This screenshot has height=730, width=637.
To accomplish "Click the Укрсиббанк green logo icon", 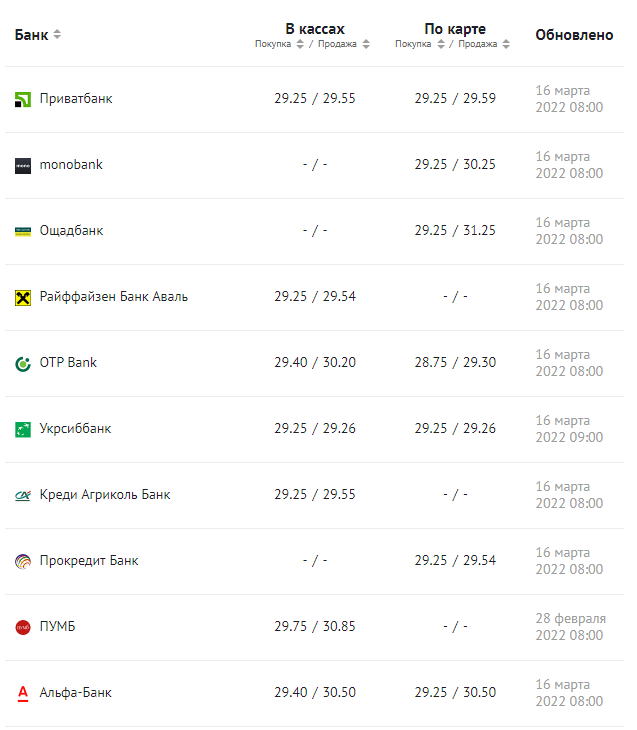I will [x=23, y=429].
